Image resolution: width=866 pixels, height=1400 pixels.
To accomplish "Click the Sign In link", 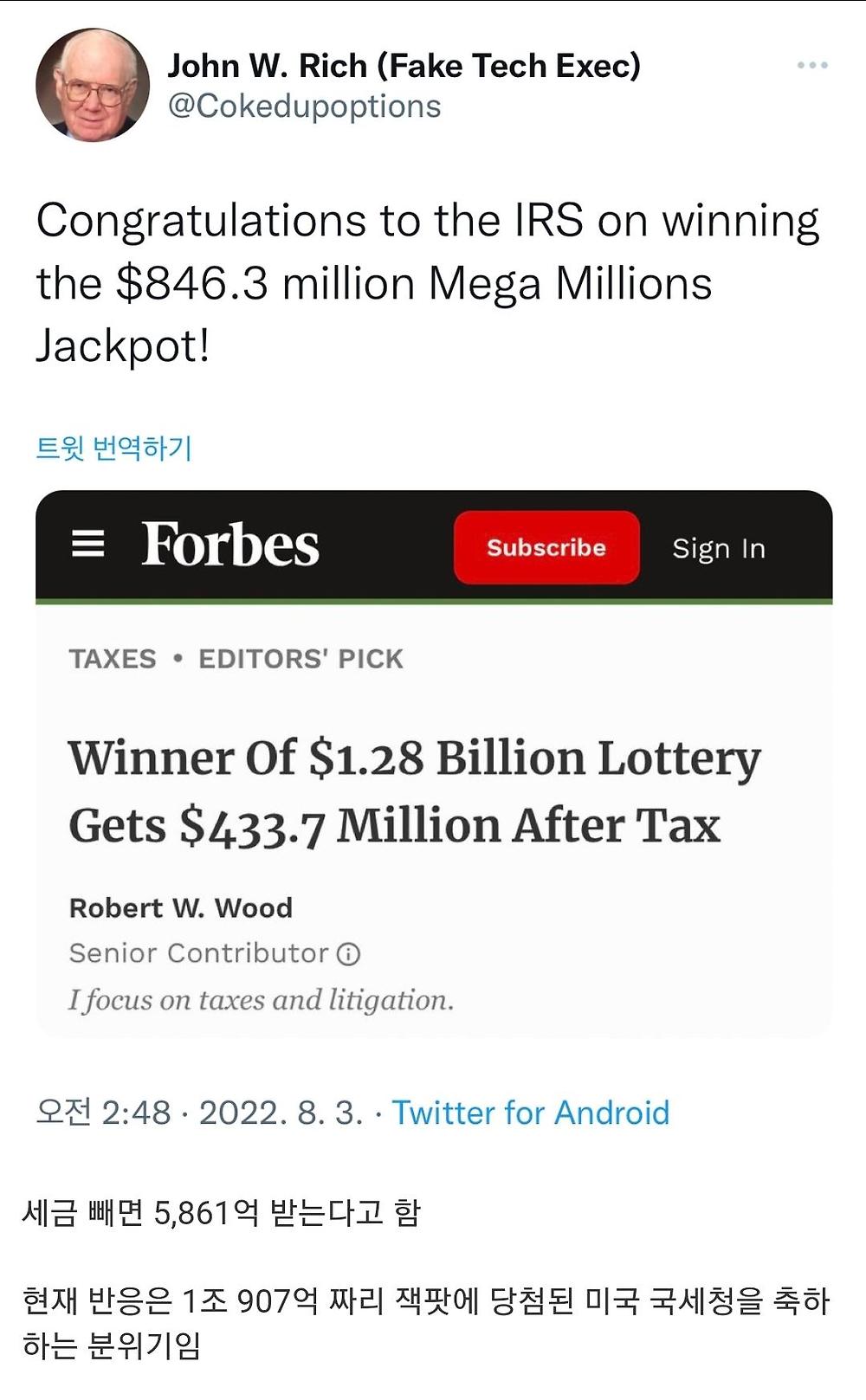I will pyautogui.click(x=718, y=548).
